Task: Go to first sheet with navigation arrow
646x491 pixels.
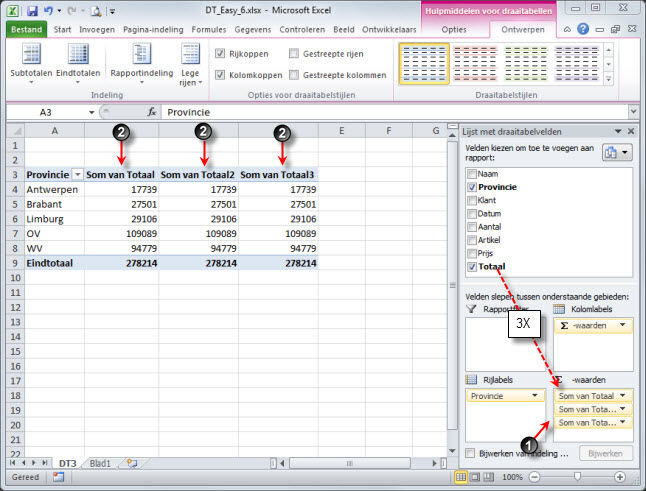Action: click(12, 463)
